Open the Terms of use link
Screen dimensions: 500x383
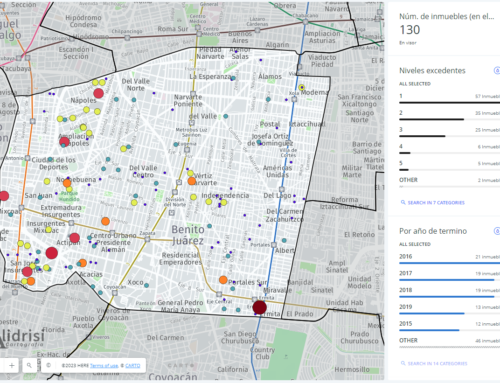click(104, 366)
